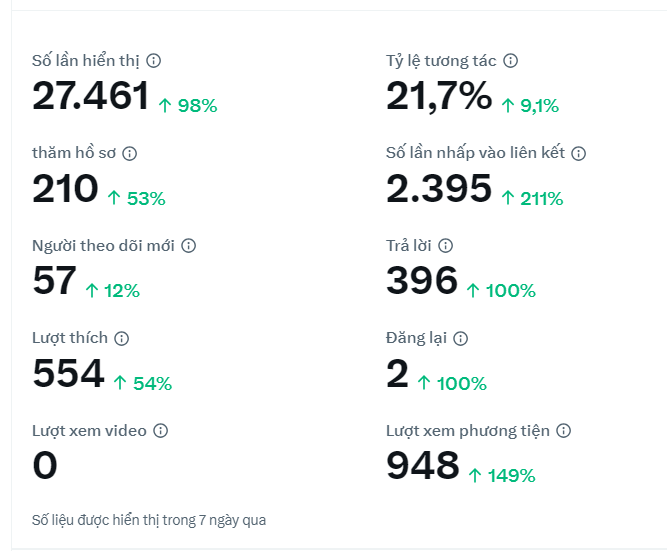The width and height of the screenshot is (667, 551).
Task: Click the Người theo dõi mới label
Action: pyautogui.click(x=103, y=246)
